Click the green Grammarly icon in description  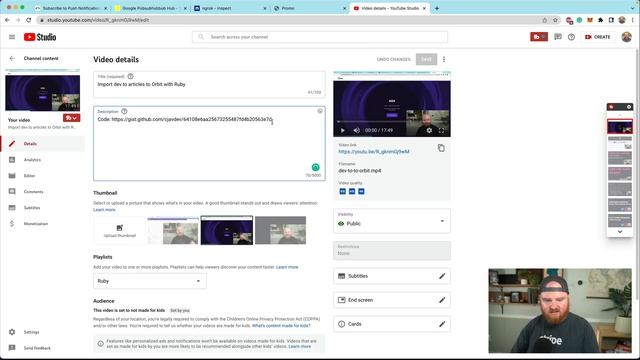316,167
